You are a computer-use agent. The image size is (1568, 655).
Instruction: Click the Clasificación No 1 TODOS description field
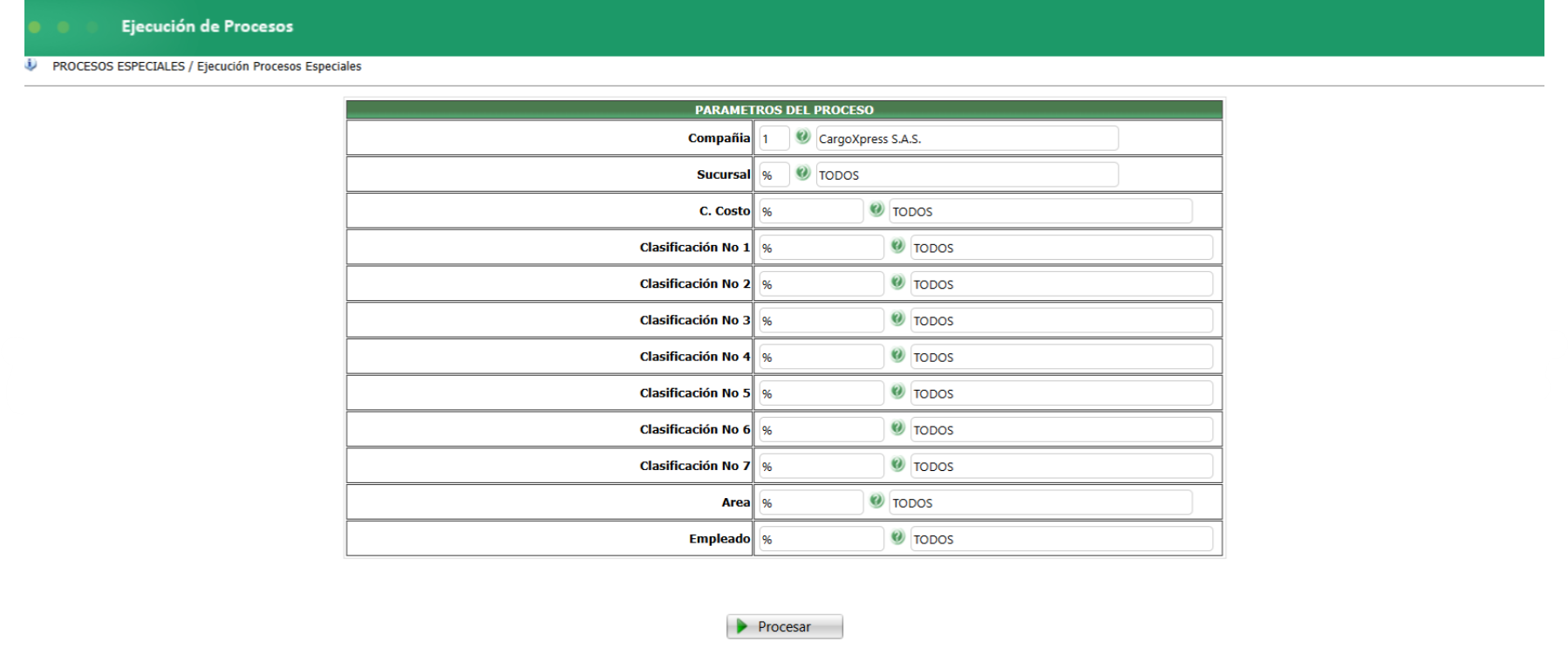click(x=1061, y=248)
